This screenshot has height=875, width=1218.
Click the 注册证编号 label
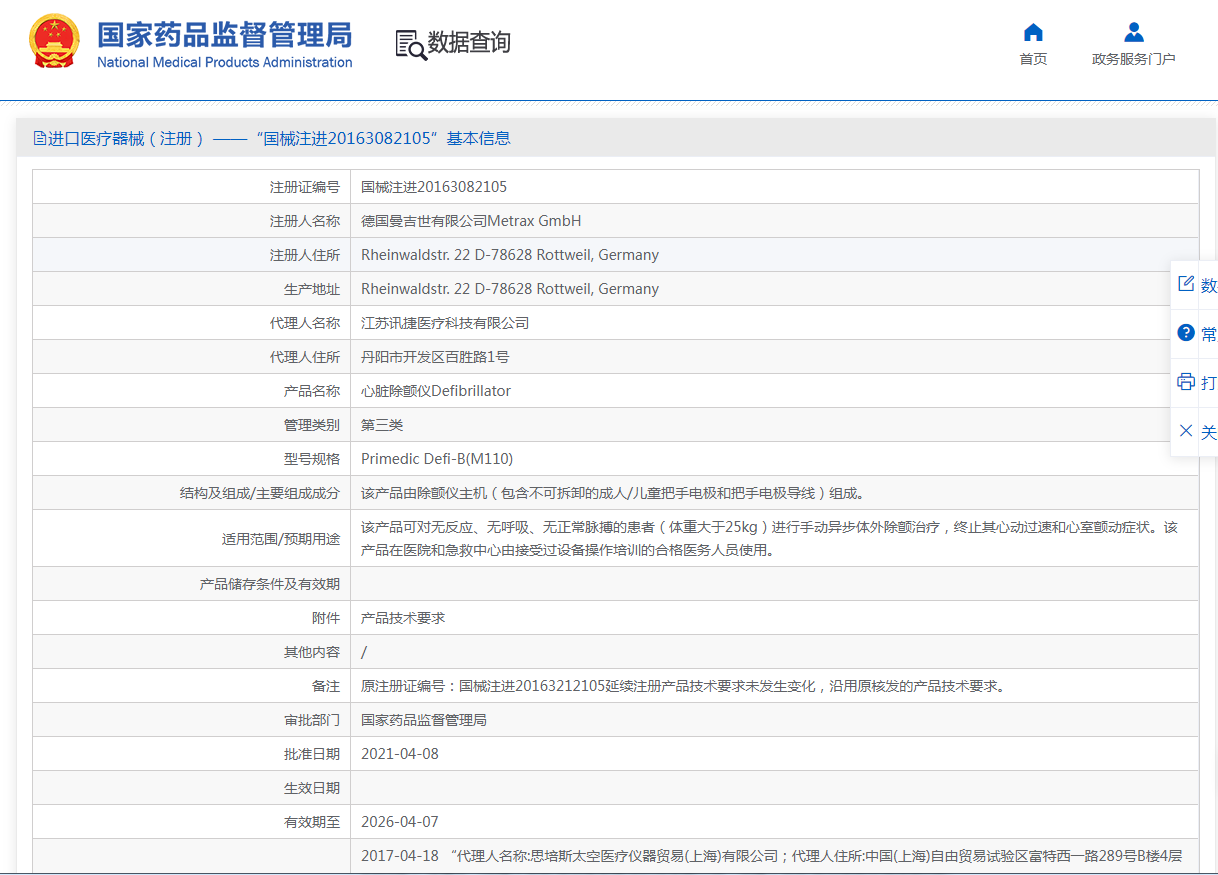(x=305, y=187)
